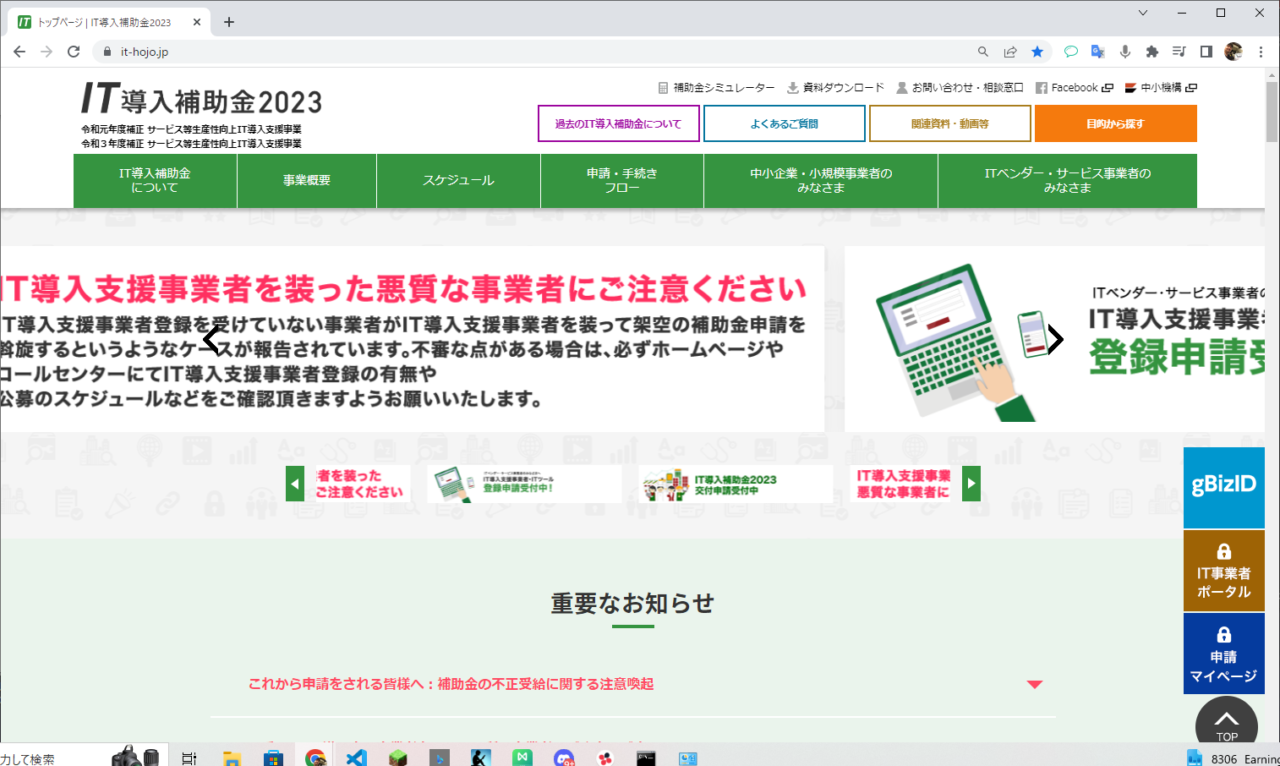Open the gBizID side button
This screenshot has height=766, width=1280.
coord(1223,487)
